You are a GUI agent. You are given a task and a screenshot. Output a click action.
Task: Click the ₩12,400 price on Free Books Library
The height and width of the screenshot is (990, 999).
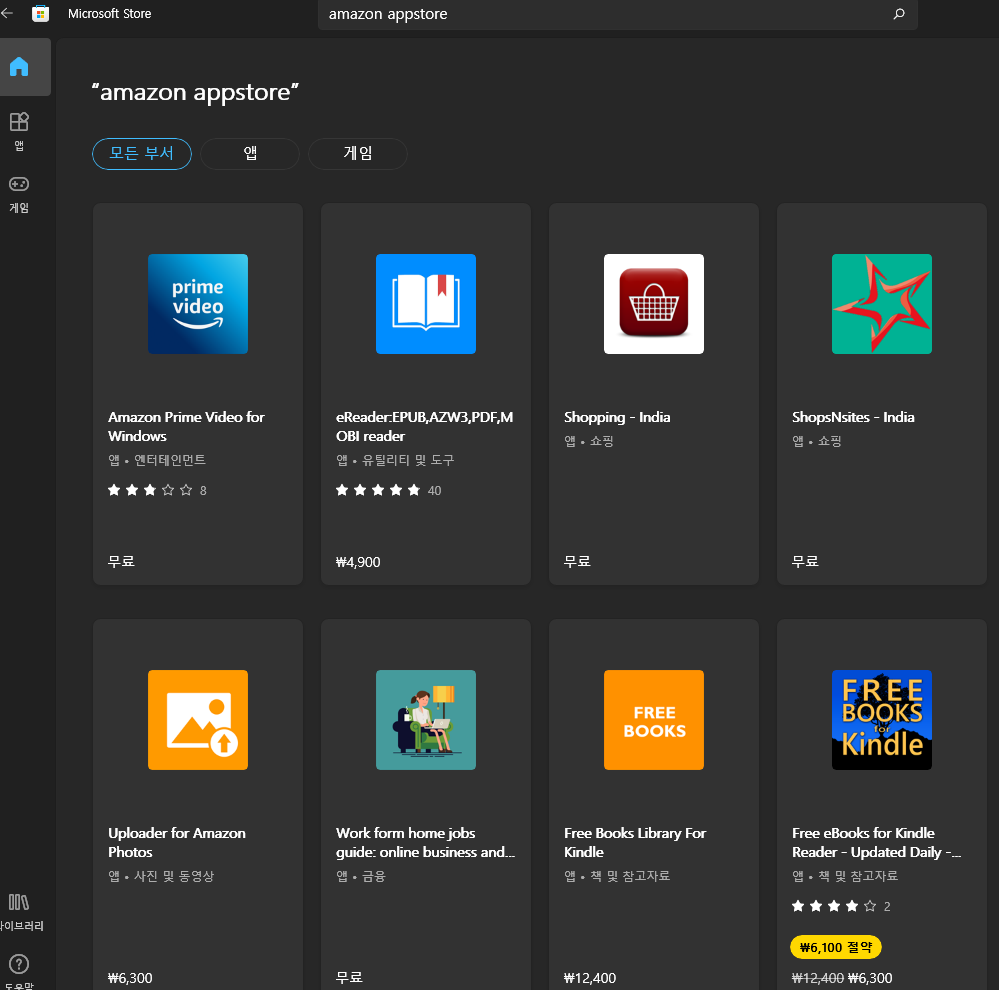(590, 978)
